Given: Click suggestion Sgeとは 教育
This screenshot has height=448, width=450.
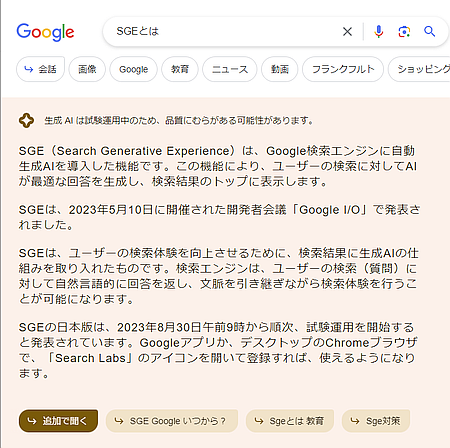Looking at the screenshot, I should coord(290,421).
